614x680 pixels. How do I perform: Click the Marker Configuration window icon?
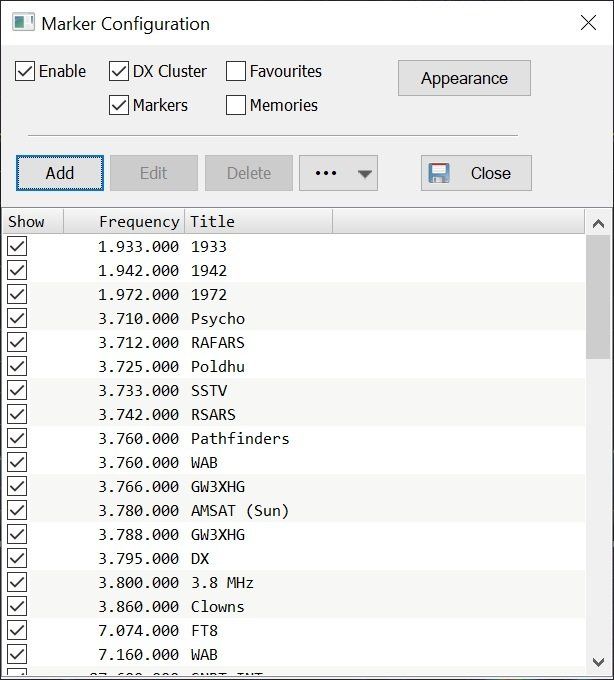click(x=23, y=23)
